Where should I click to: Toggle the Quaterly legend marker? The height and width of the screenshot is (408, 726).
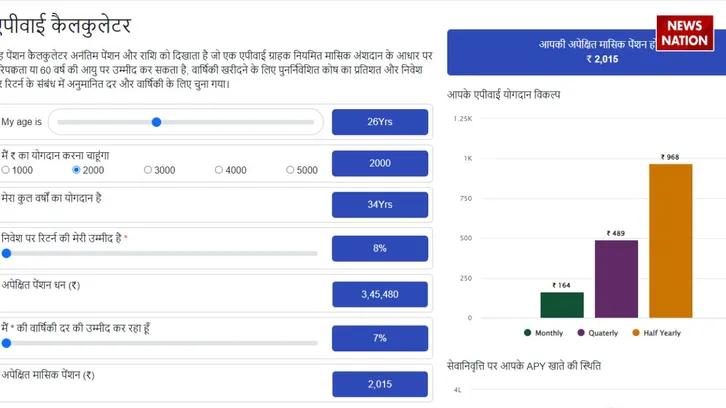(x=580, y=332)
